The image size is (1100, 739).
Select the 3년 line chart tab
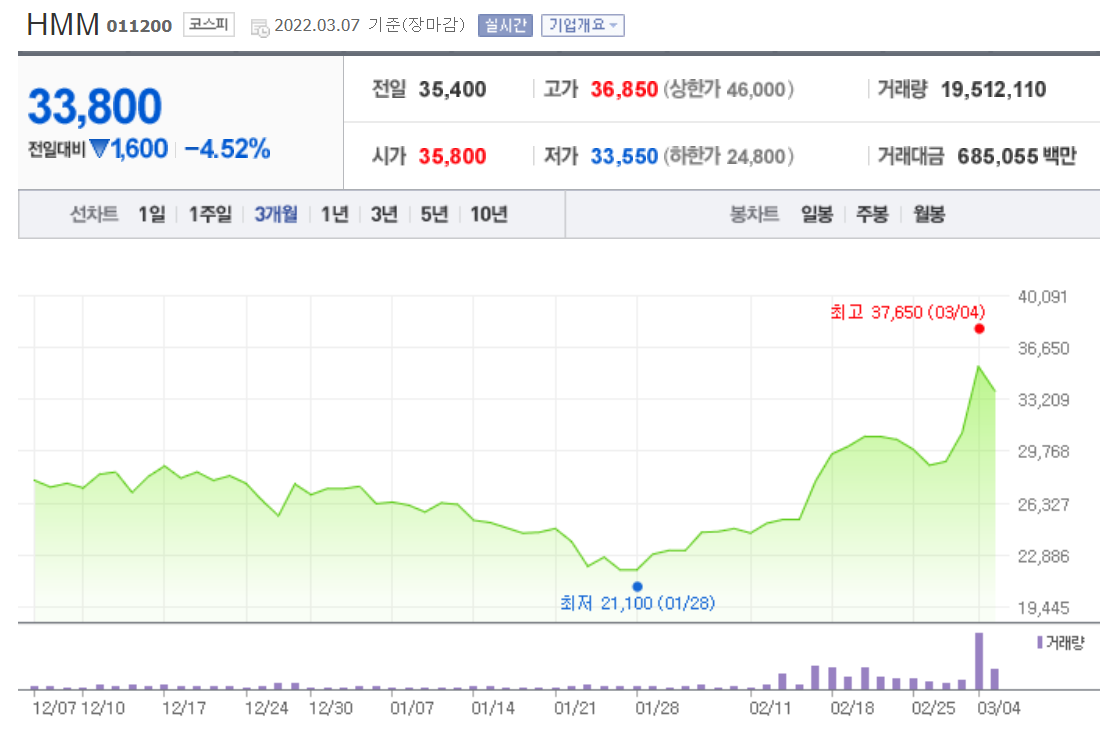pos(384,214)
